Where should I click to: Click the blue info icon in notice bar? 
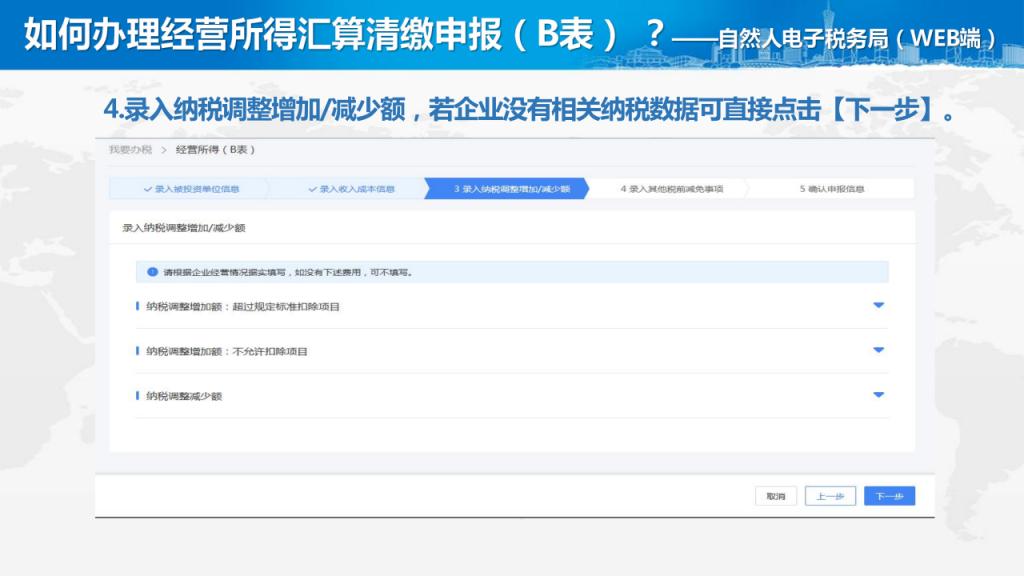[x=152, y=271]
